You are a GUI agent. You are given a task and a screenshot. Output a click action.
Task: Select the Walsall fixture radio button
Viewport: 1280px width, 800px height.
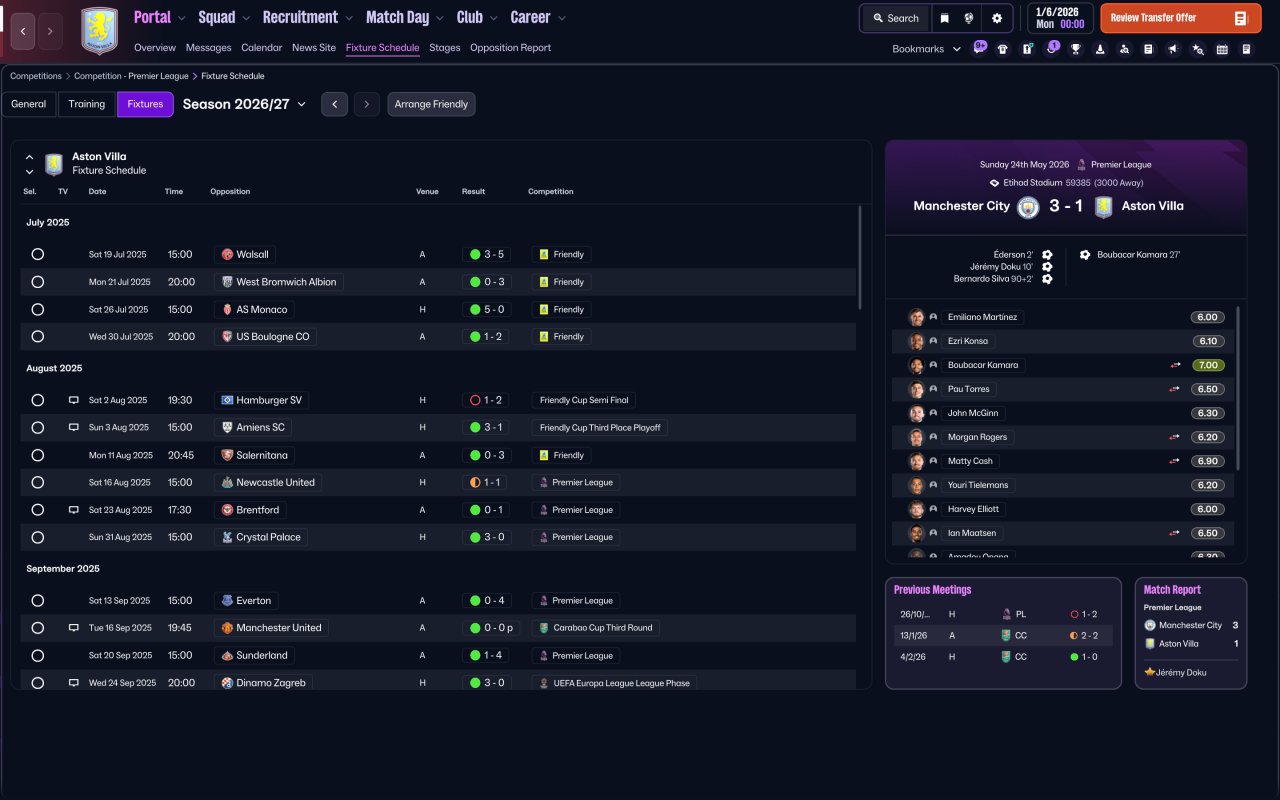pyautogui.click(x=37, y=255)
